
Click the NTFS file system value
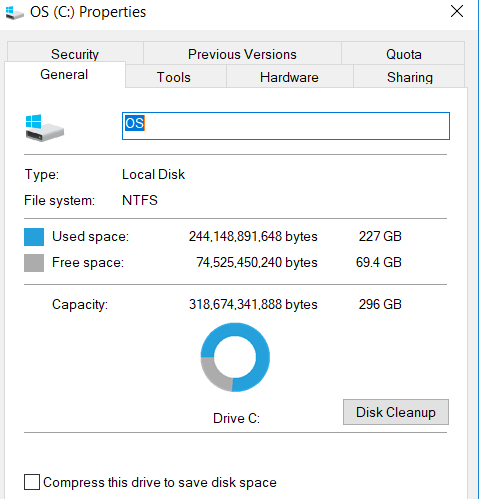point(140,200)
